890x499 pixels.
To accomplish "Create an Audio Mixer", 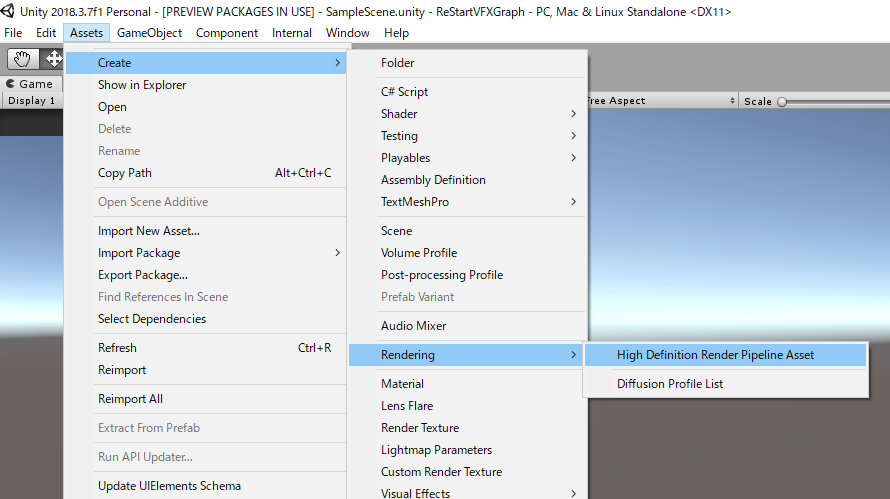I will pyautogui.click(x=467, y=325).
